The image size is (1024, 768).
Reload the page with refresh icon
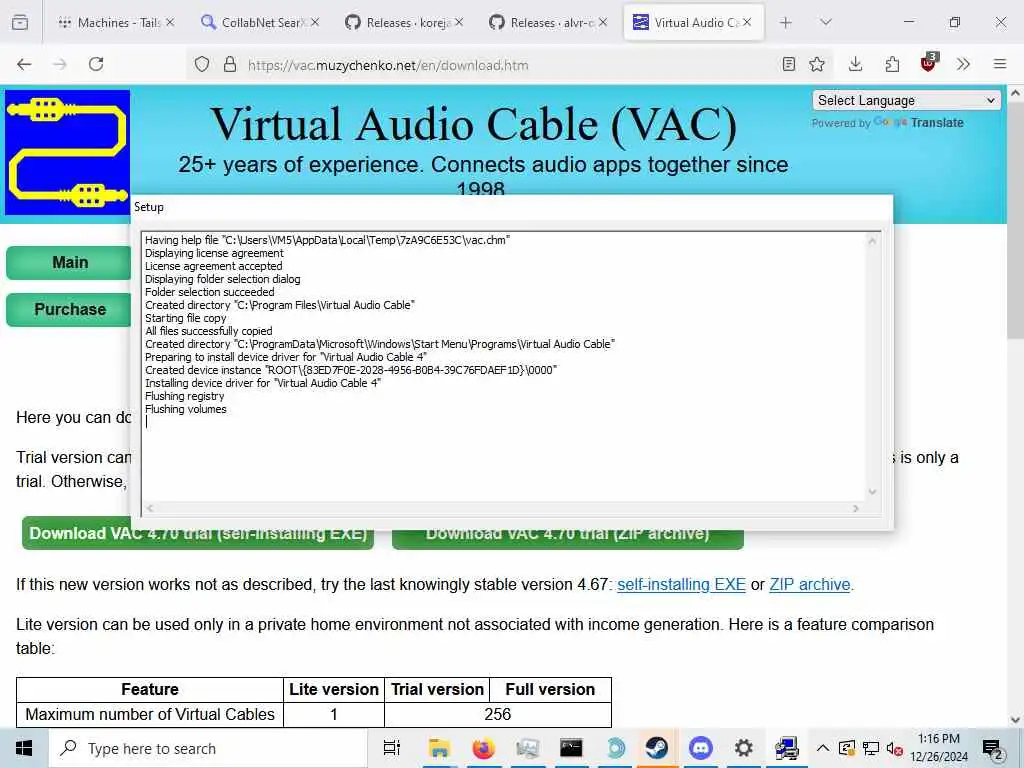pos(96,64)
